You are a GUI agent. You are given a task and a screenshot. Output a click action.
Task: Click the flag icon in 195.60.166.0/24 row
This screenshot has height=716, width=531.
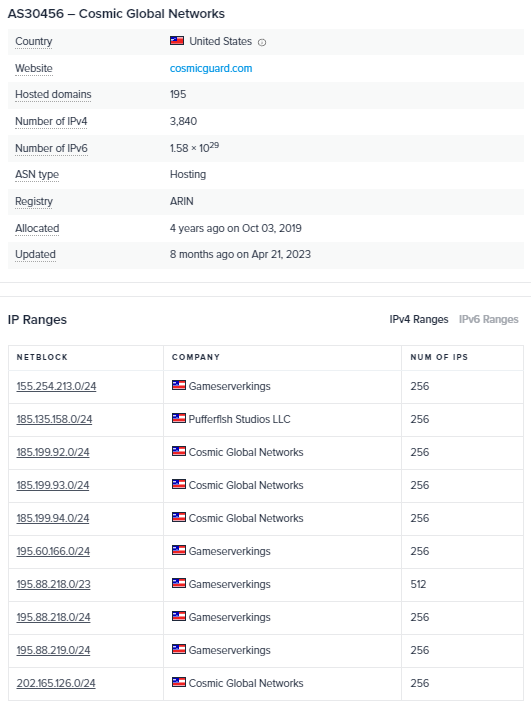pos(179,550)
